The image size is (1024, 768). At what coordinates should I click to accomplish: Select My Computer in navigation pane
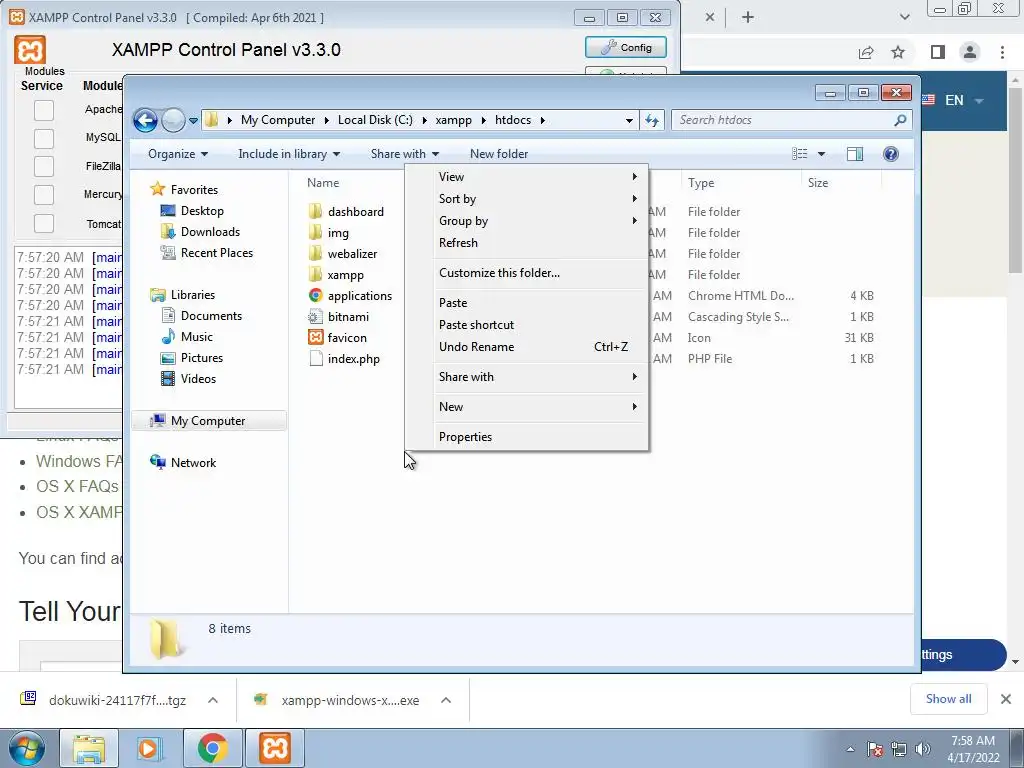pos(209,421)
